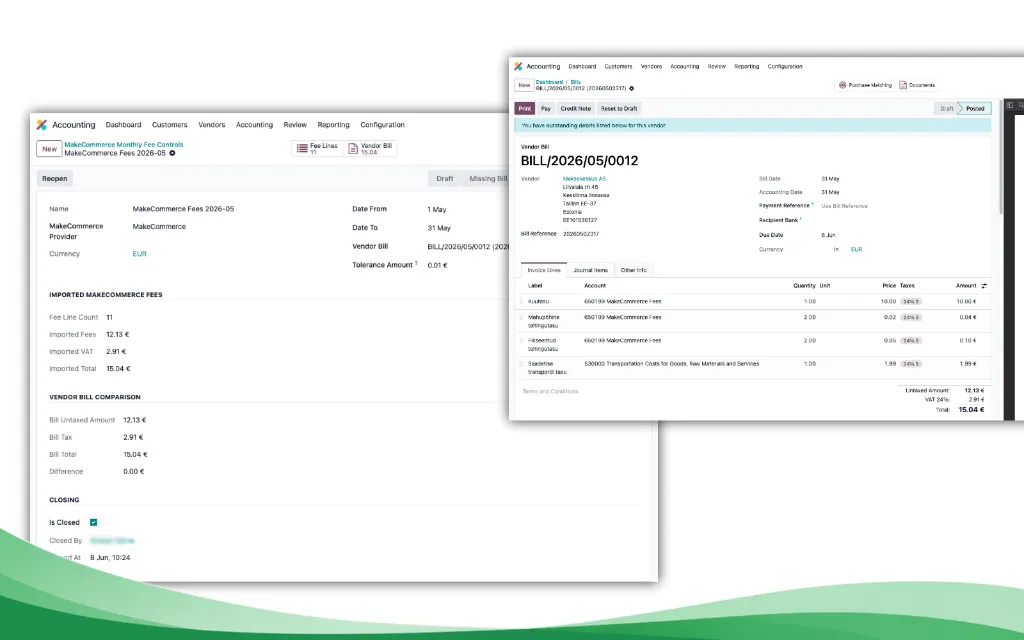
Task: Switch to the Other Info tab
Action: pyautogui.click(x=633, y=270)
